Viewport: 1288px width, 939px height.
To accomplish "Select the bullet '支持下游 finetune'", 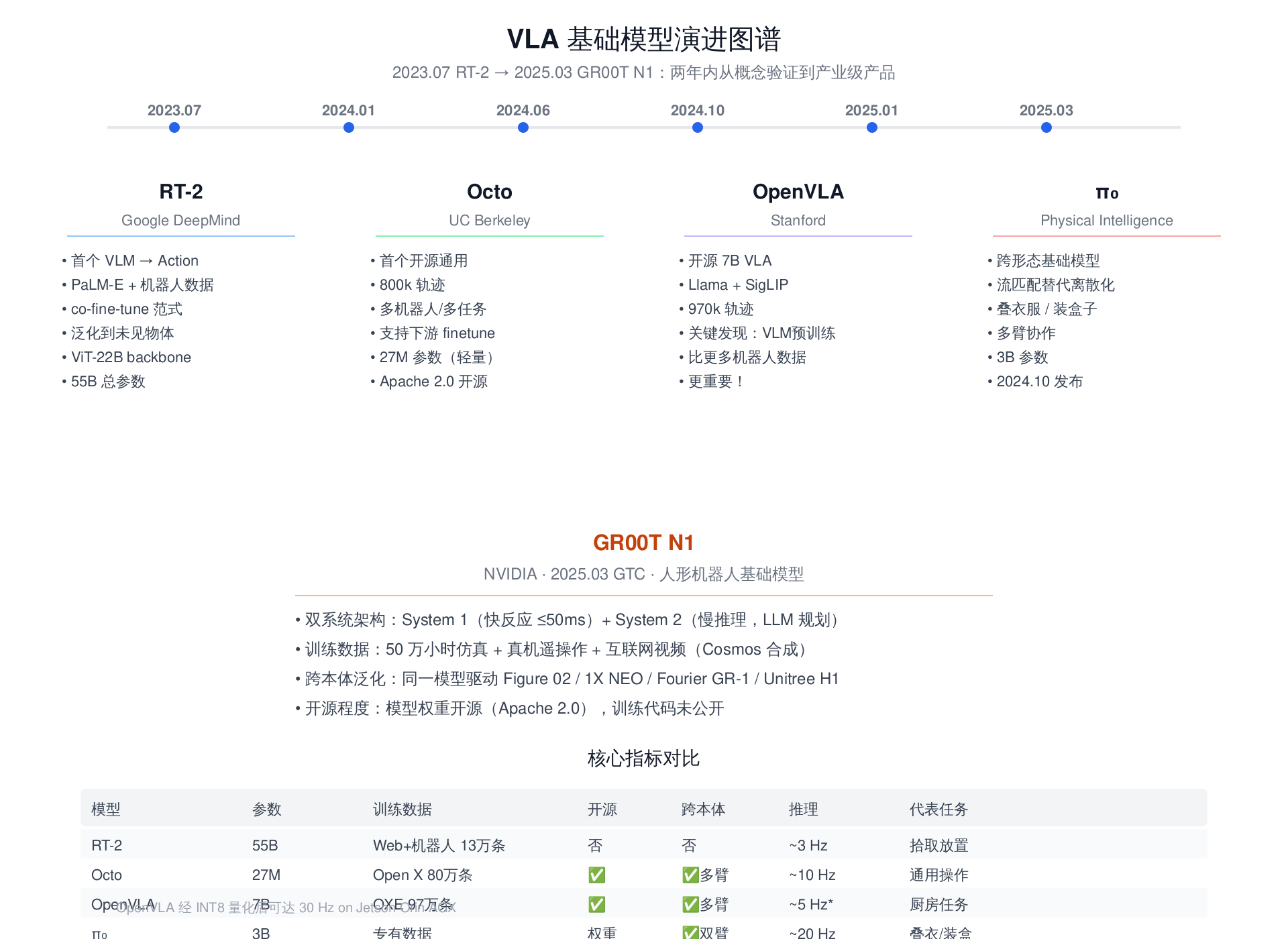I will [x=433, y=333].
